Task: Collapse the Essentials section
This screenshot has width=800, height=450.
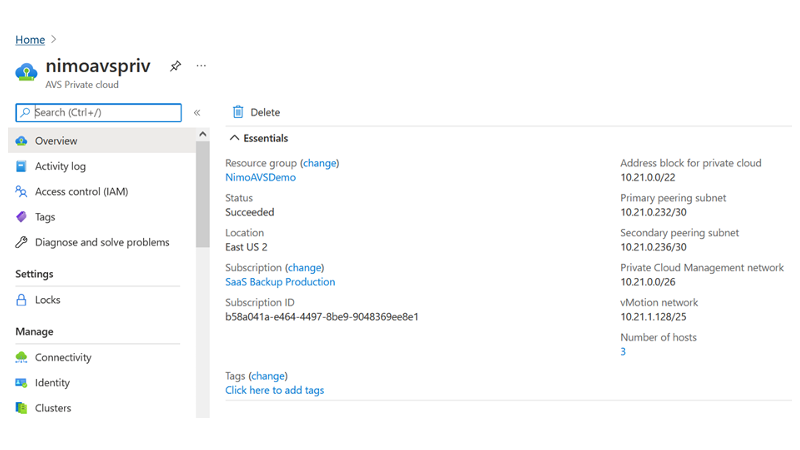Action: point(234,138)
